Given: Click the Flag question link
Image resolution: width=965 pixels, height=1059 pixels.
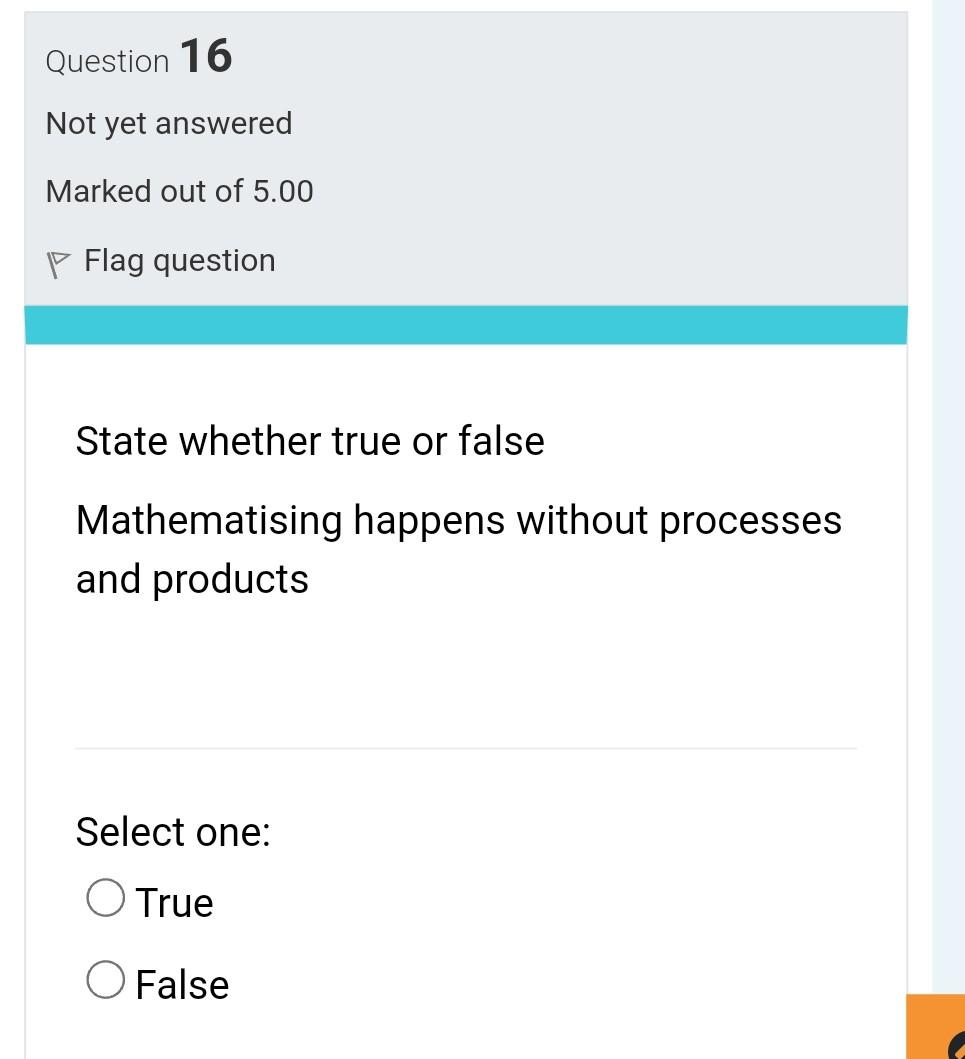Looking at the screenshot, I should (180, 260).
